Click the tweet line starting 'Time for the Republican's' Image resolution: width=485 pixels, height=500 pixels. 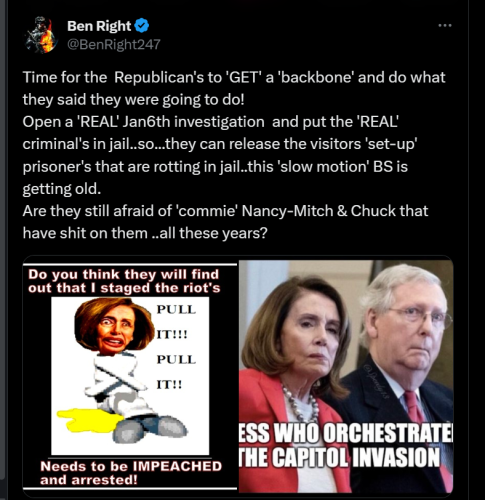click(x=234, y=77)
